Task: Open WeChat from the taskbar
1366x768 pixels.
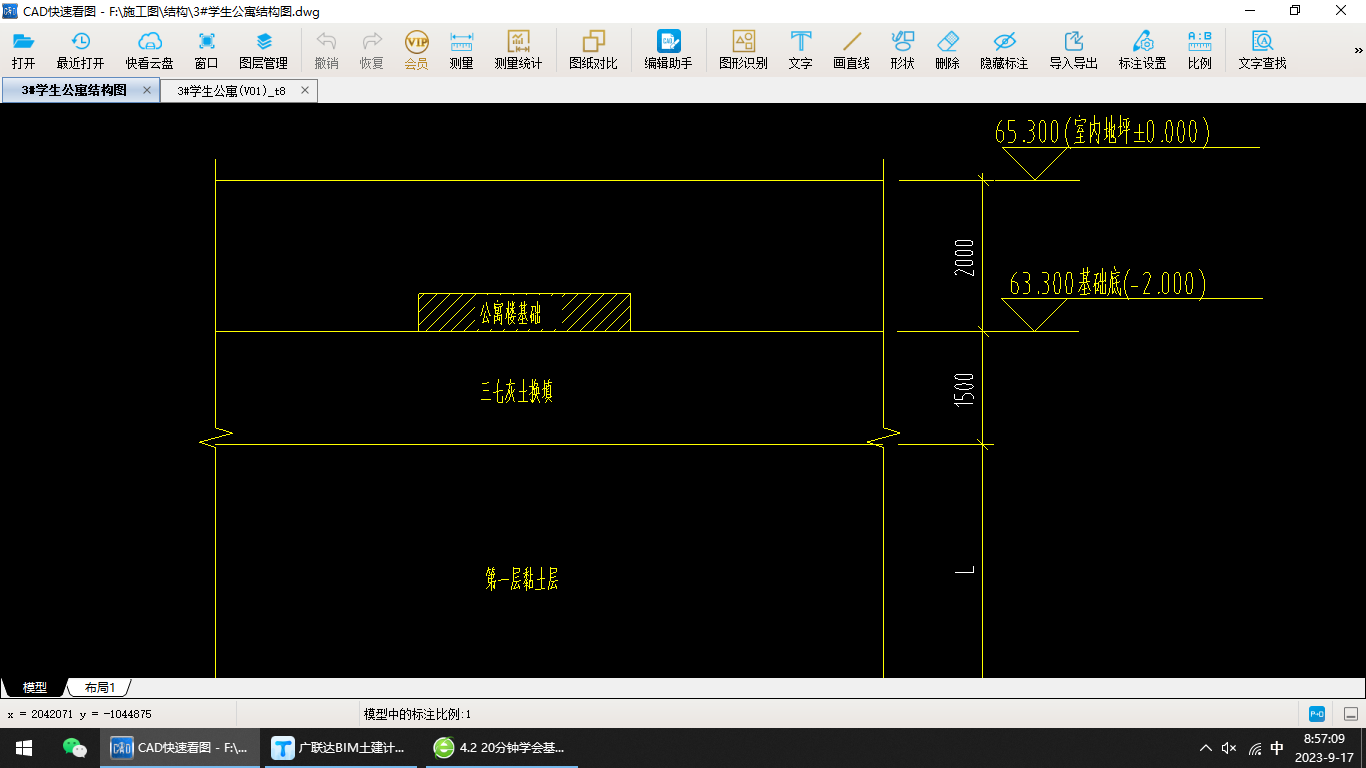Action: pos(74,748)
